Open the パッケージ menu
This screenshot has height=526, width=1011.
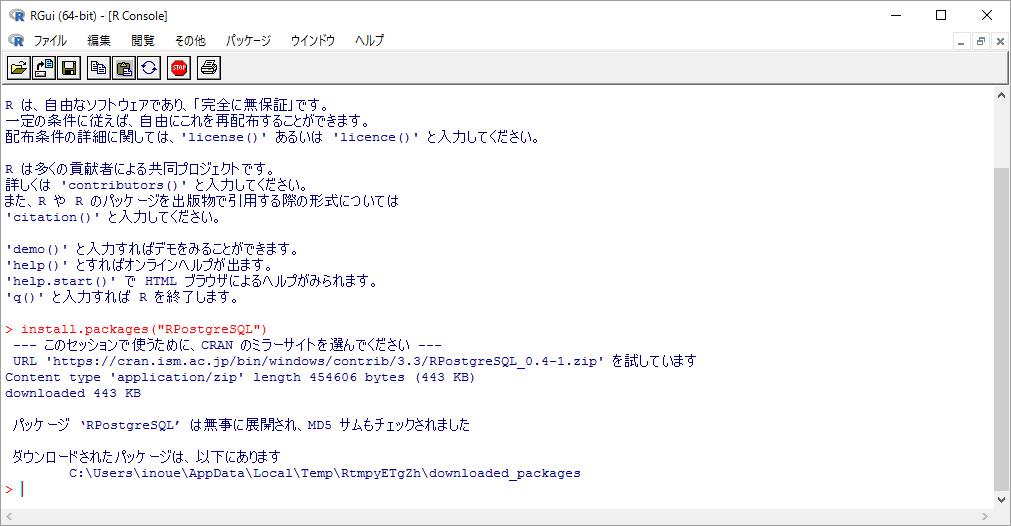tap(248, 41)
